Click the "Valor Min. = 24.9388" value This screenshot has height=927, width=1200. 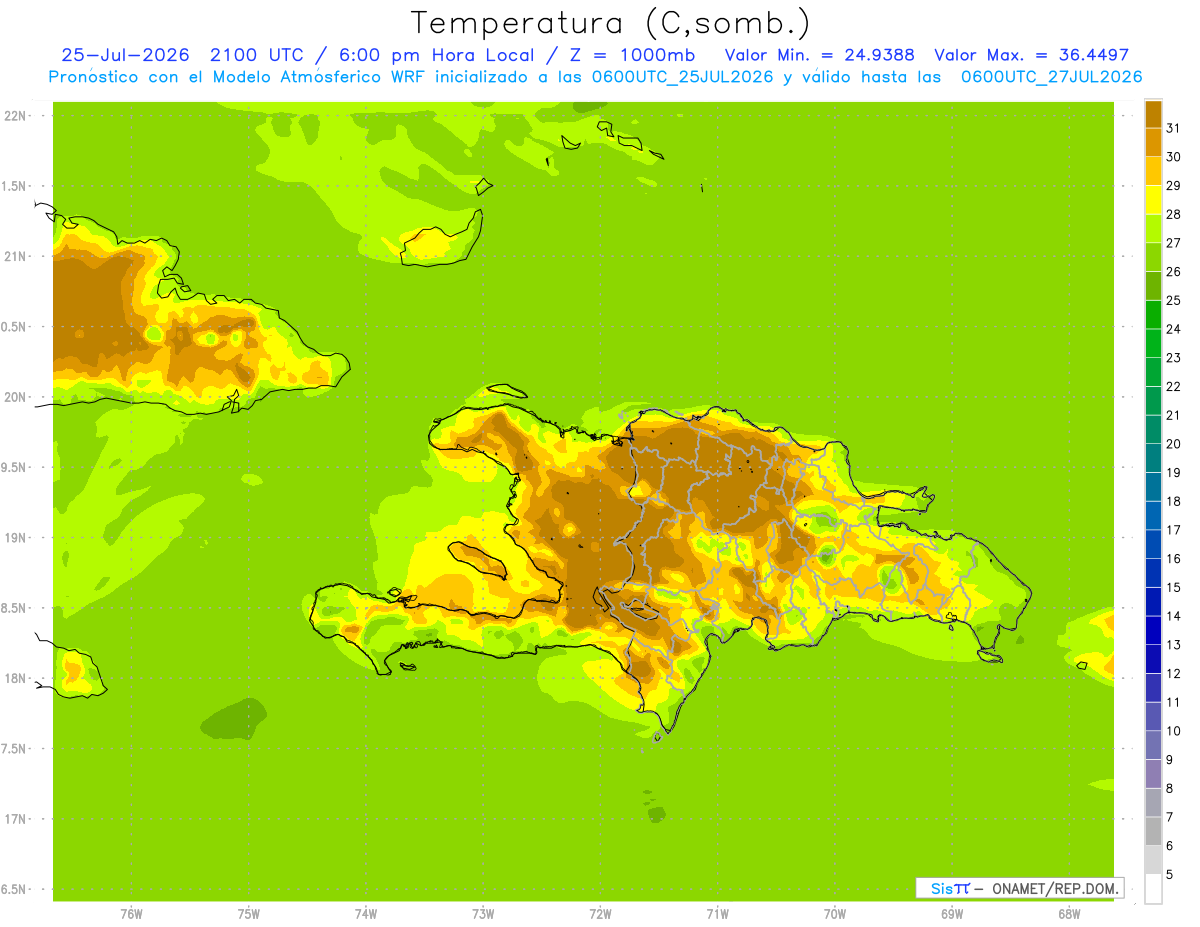point(819,55)
